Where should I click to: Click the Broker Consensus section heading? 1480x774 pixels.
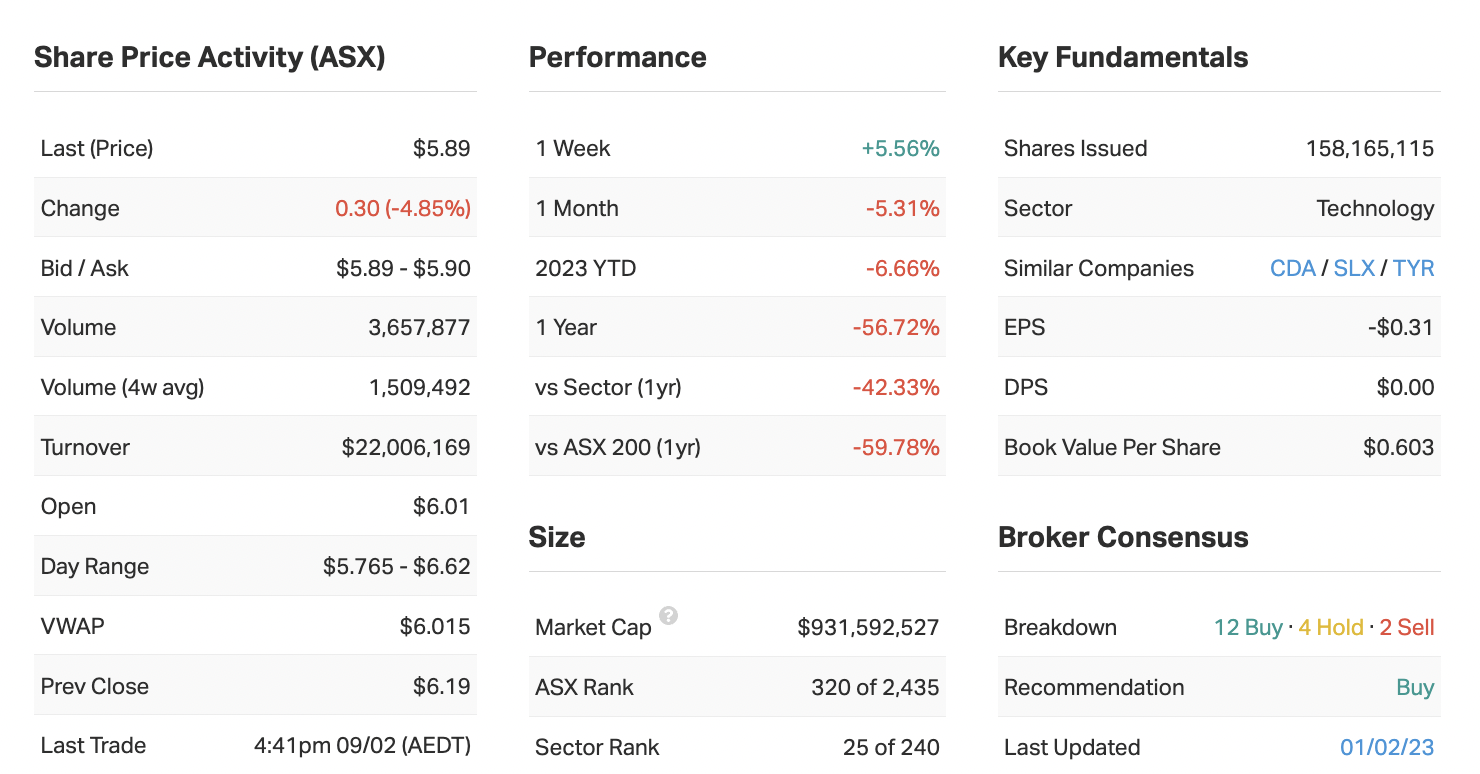click(x=1122, y=537)
